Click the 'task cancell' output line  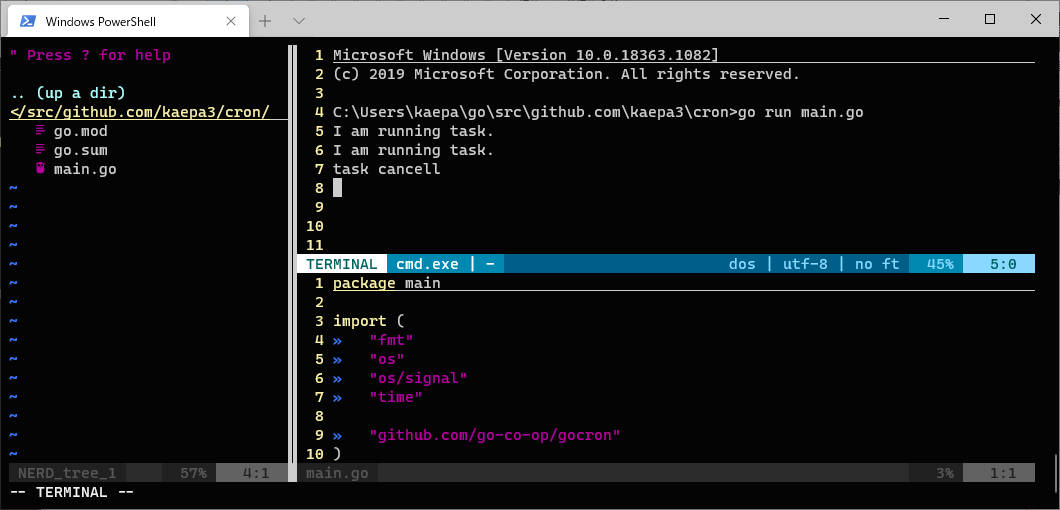tap(387, 169)
